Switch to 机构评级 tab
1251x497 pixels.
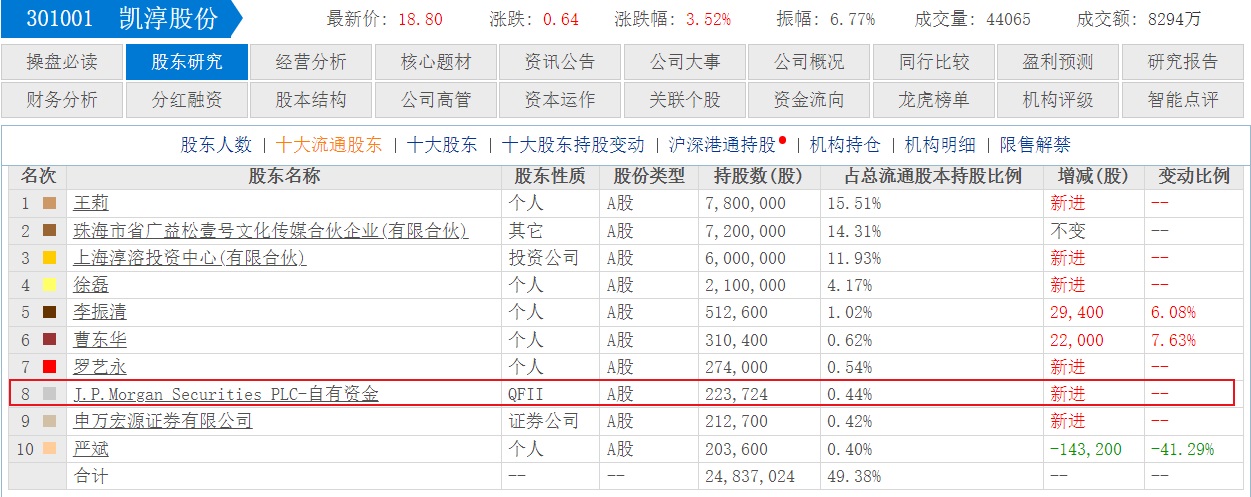[1058, 100]
